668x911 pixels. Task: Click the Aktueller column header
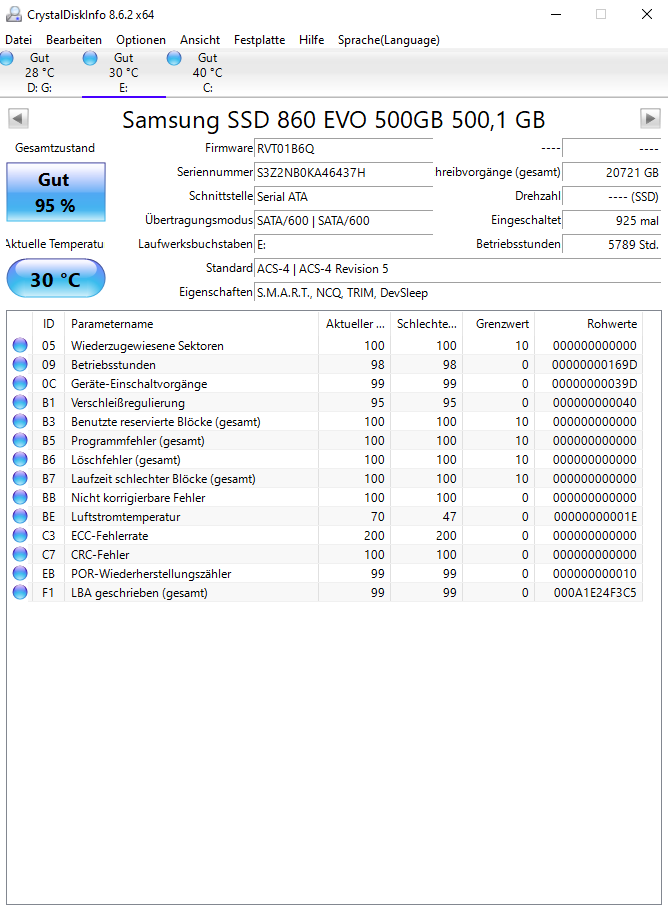[x=354, y=324]
